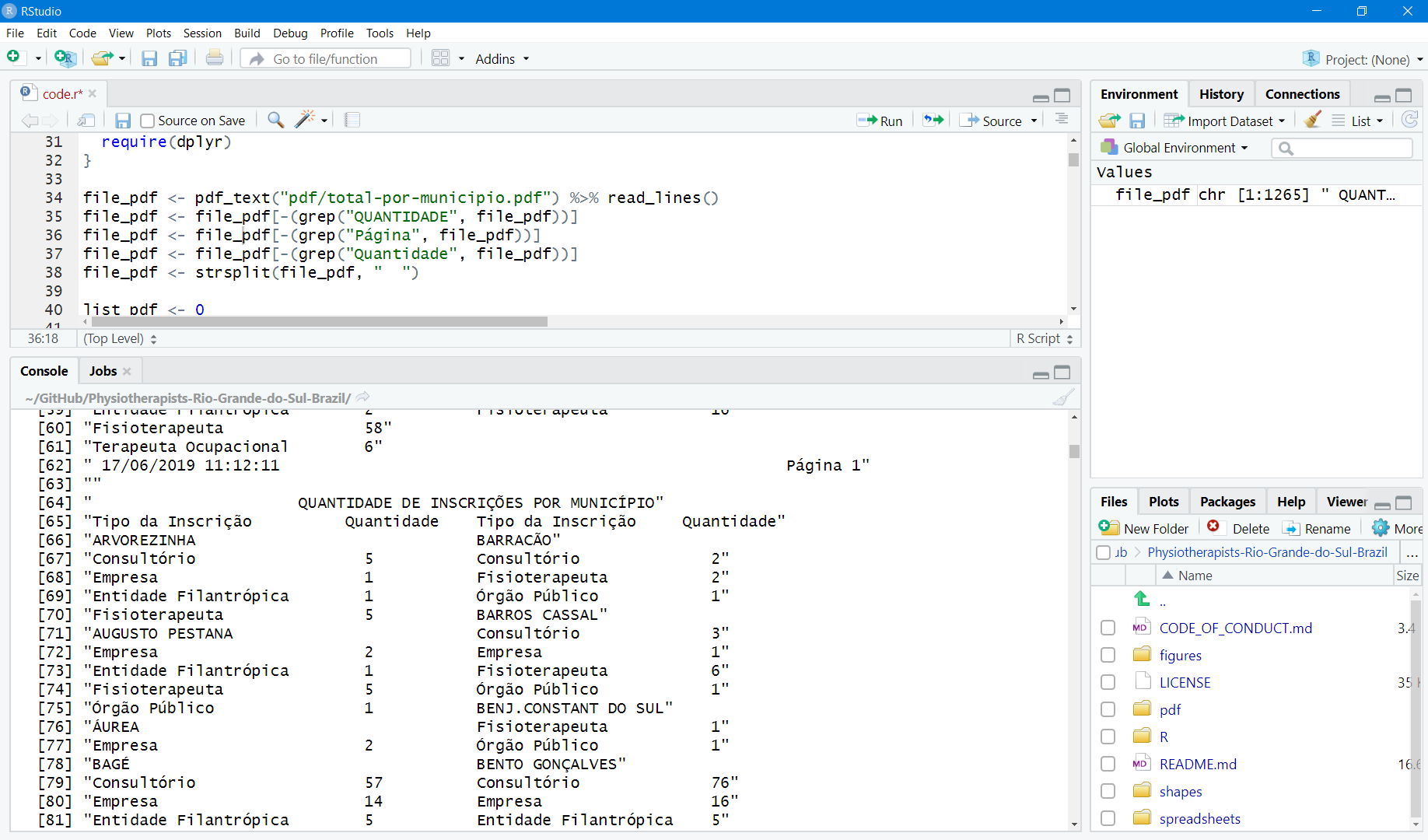Switch to the History tab

coord(1220,94)
